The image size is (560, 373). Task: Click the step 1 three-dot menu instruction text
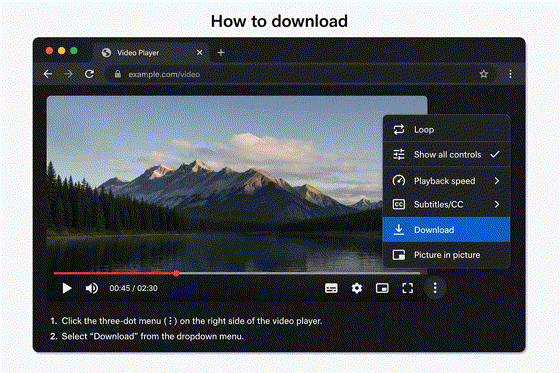tap(186, 321)
